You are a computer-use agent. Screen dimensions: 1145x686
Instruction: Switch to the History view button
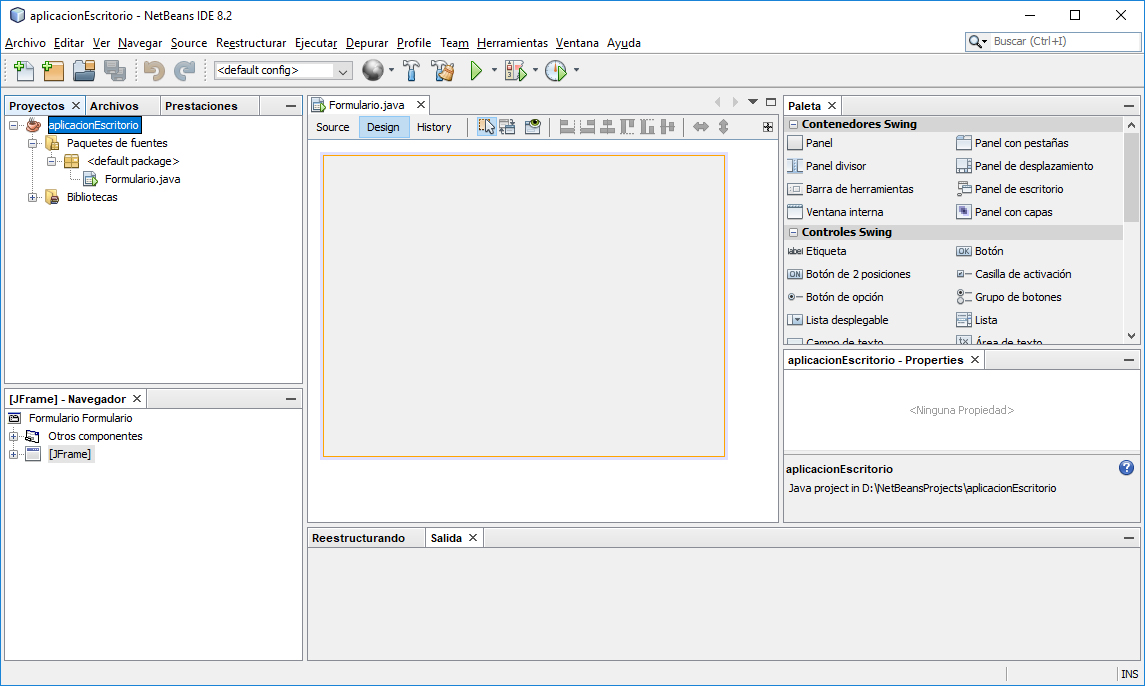434,127
